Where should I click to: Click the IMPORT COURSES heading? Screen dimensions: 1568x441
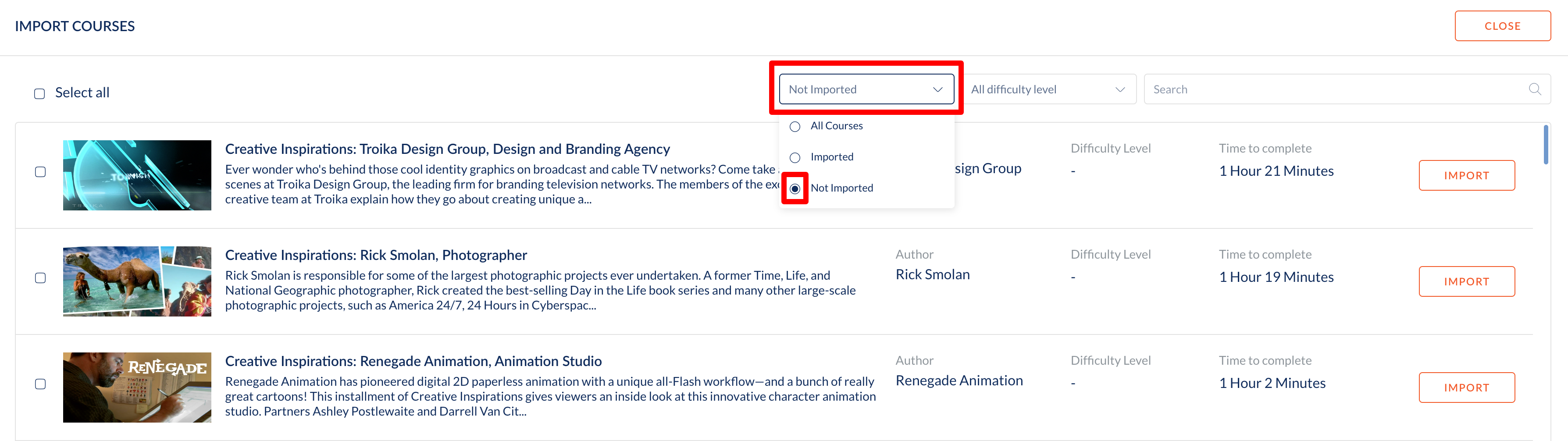click(x=75, y=26)
